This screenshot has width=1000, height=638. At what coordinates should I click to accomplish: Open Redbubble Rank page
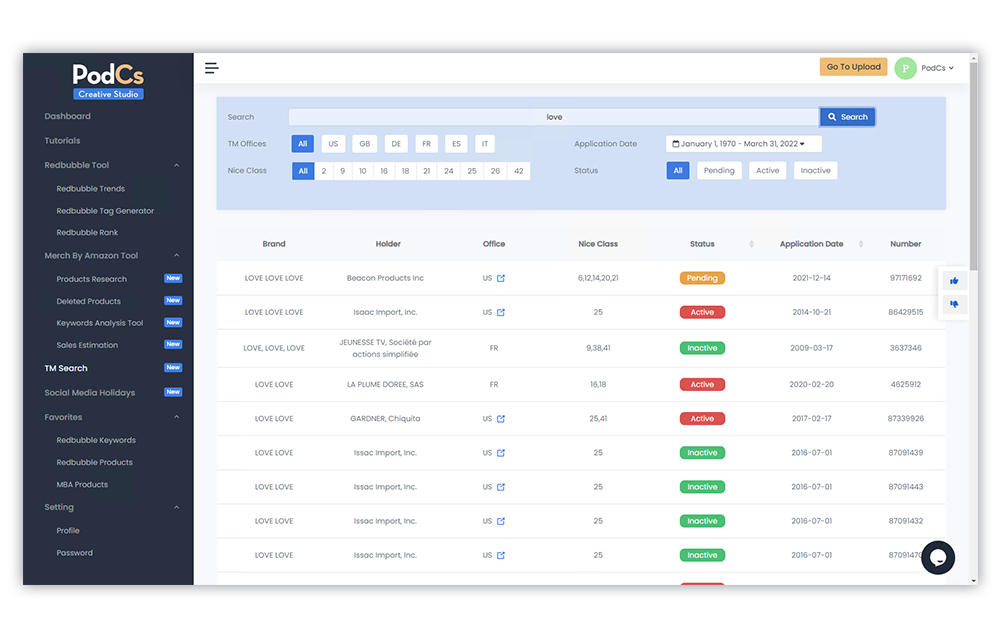pyautogui.click(x=87, y=233)
